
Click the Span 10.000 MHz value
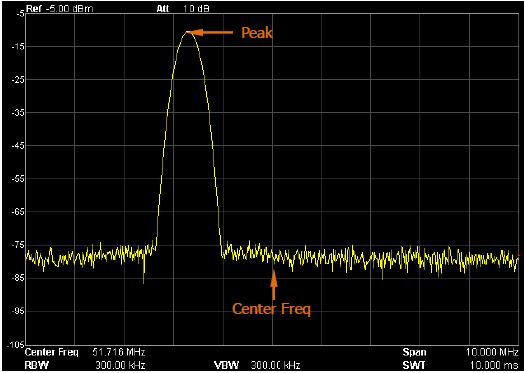tap(493, 352)
